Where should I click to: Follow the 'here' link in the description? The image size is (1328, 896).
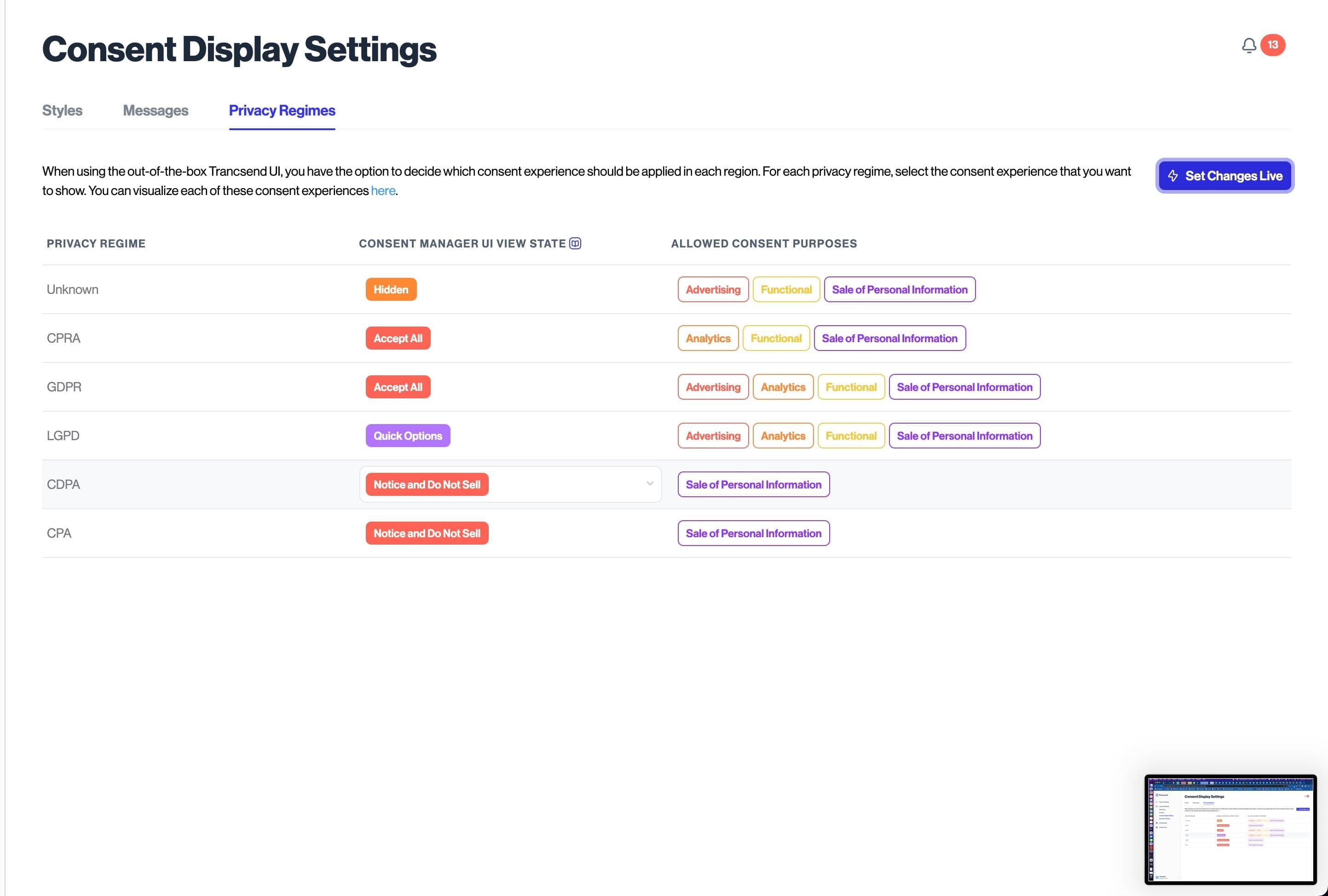click(383, 191)
